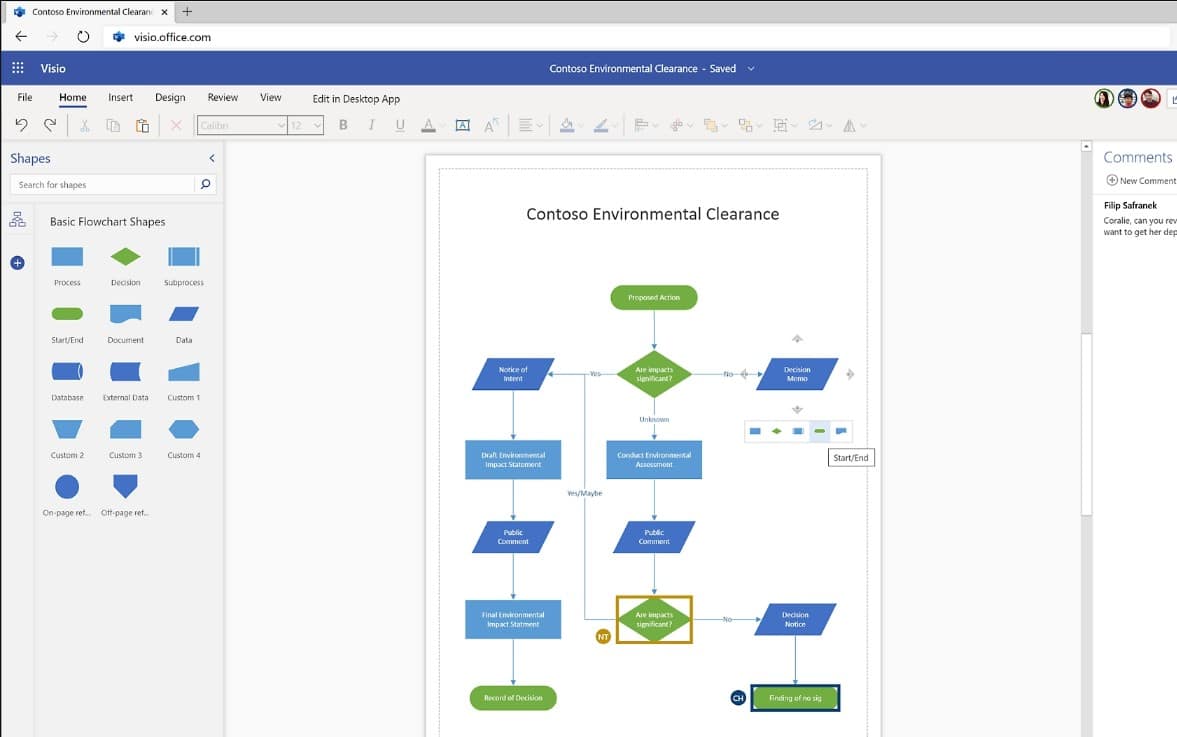Screen dimensions: 1177x737
Task: Undo the last action
Action: click(x=21, y=125)
